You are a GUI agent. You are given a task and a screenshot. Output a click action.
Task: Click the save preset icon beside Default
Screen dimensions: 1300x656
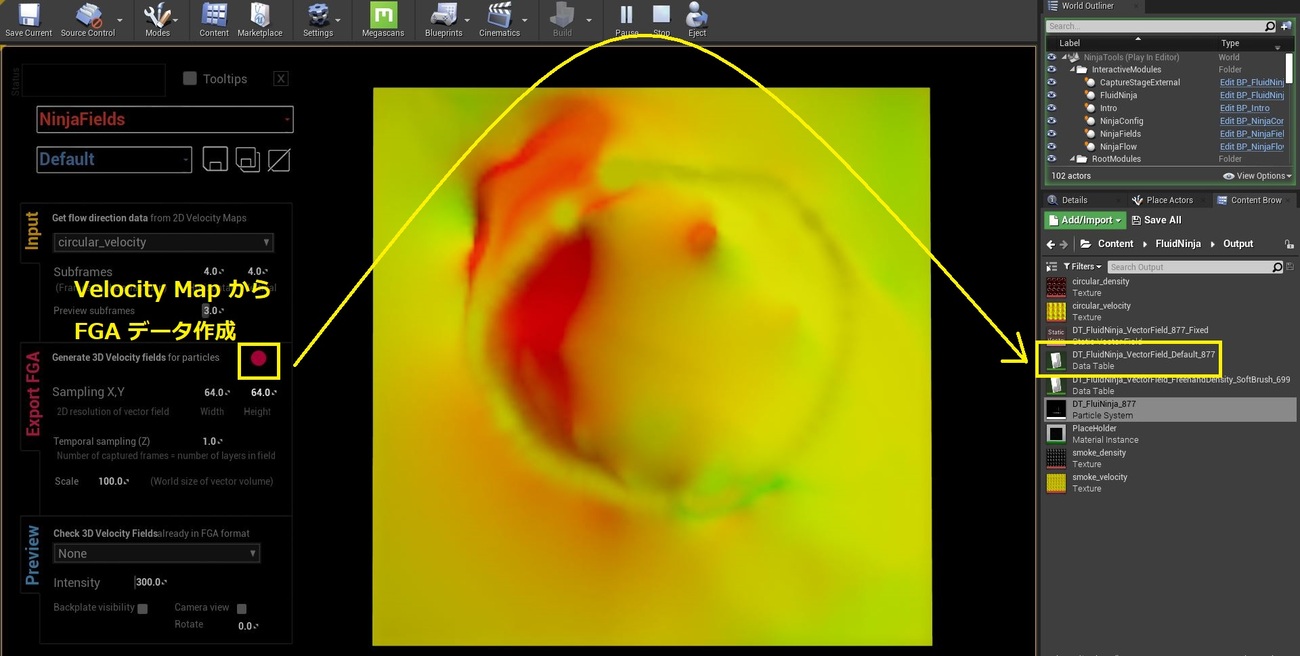point(216,159)
